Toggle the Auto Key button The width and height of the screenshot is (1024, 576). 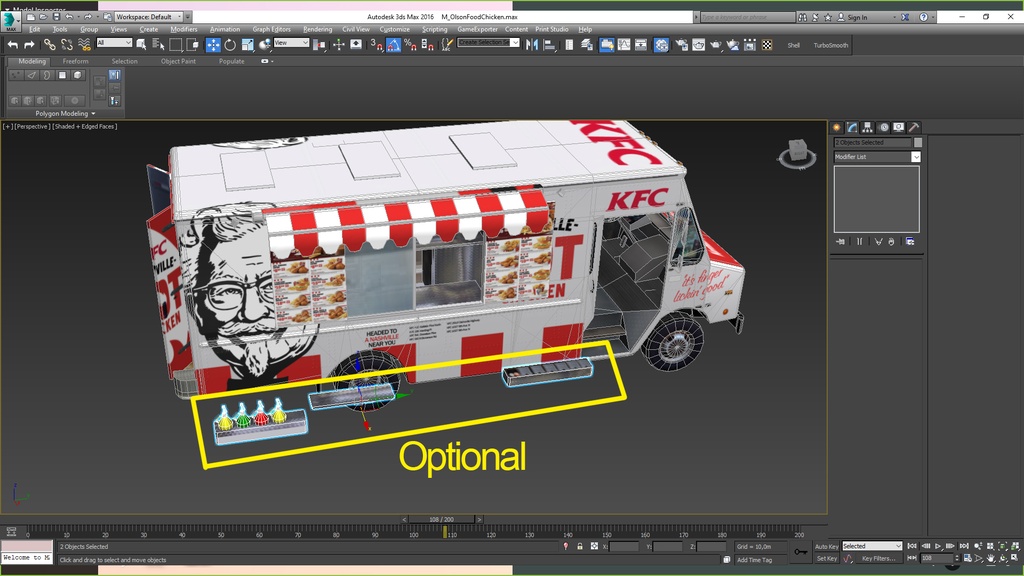(x=827, y=547)
